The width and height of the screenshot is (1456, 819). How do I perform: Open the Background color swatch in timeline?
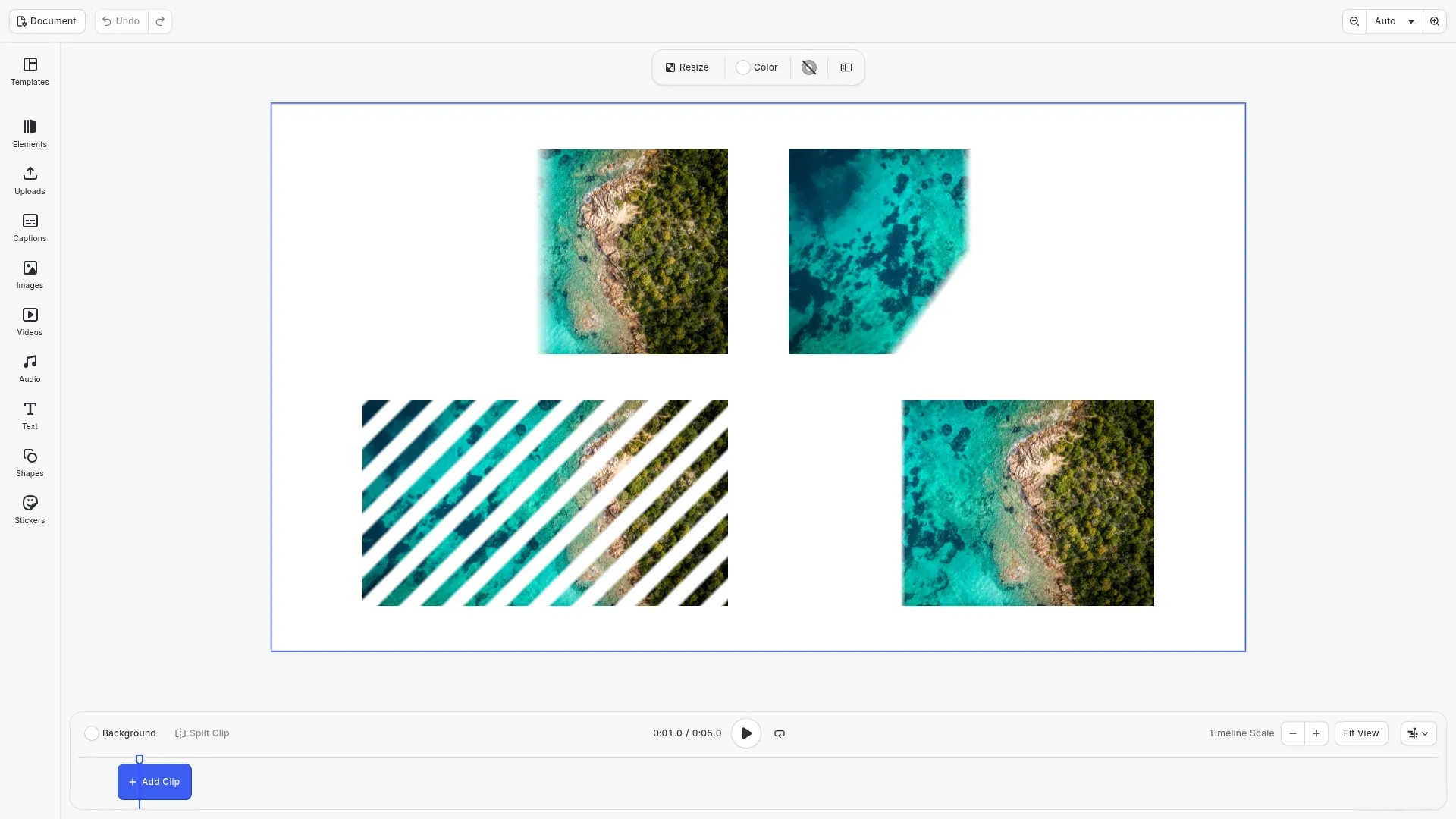92,733
